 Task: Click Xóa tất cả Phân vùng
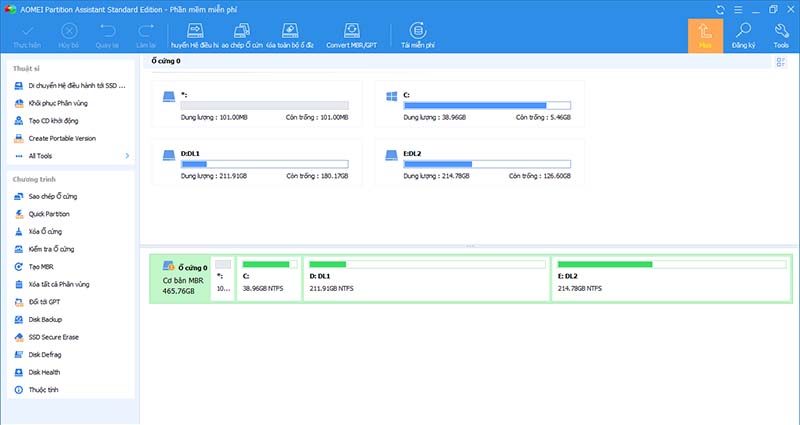tap(52, 284)
